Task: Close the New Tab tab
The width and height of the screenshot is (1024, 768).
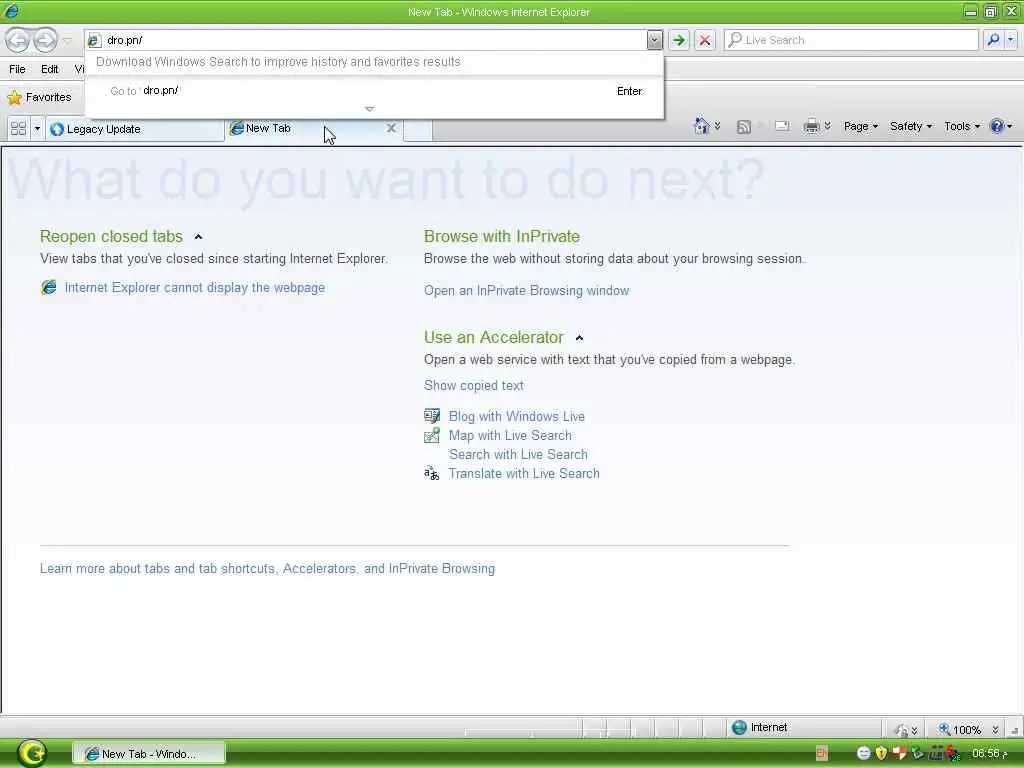Action: 391,128
